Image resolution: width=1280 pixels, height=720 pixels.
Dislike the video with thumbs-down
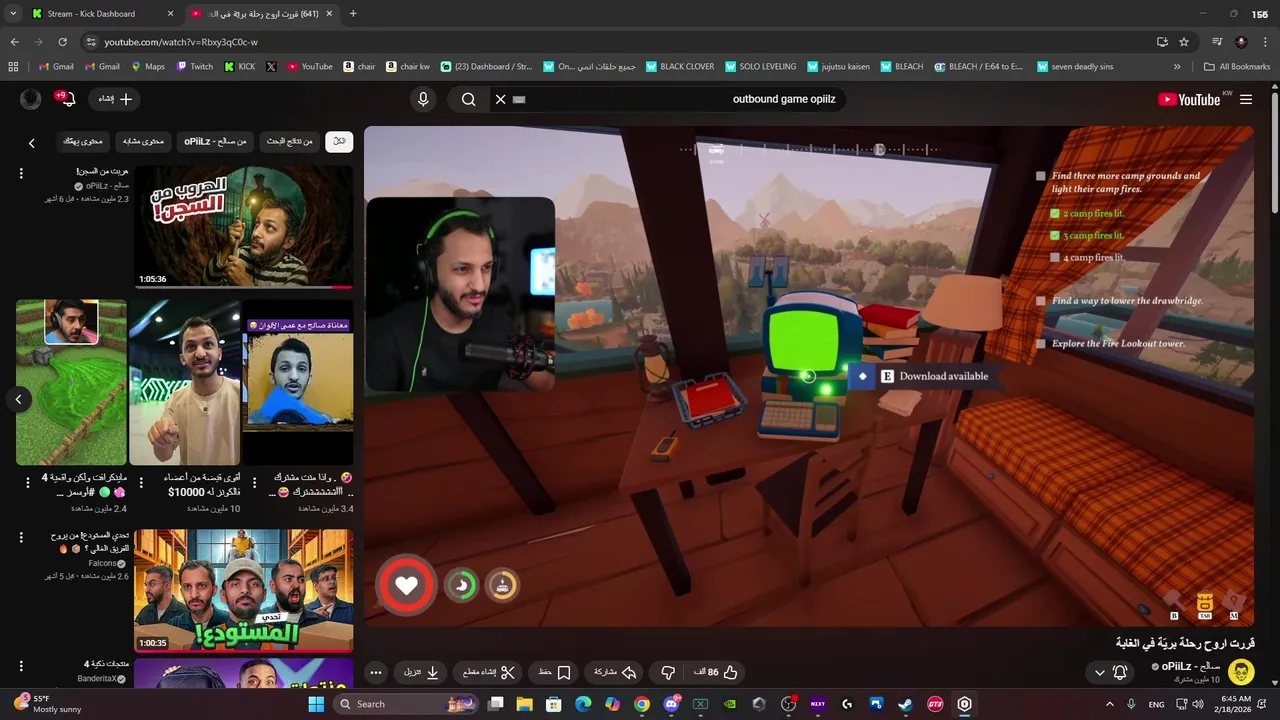pyautogui.click(x=668, y=672)
